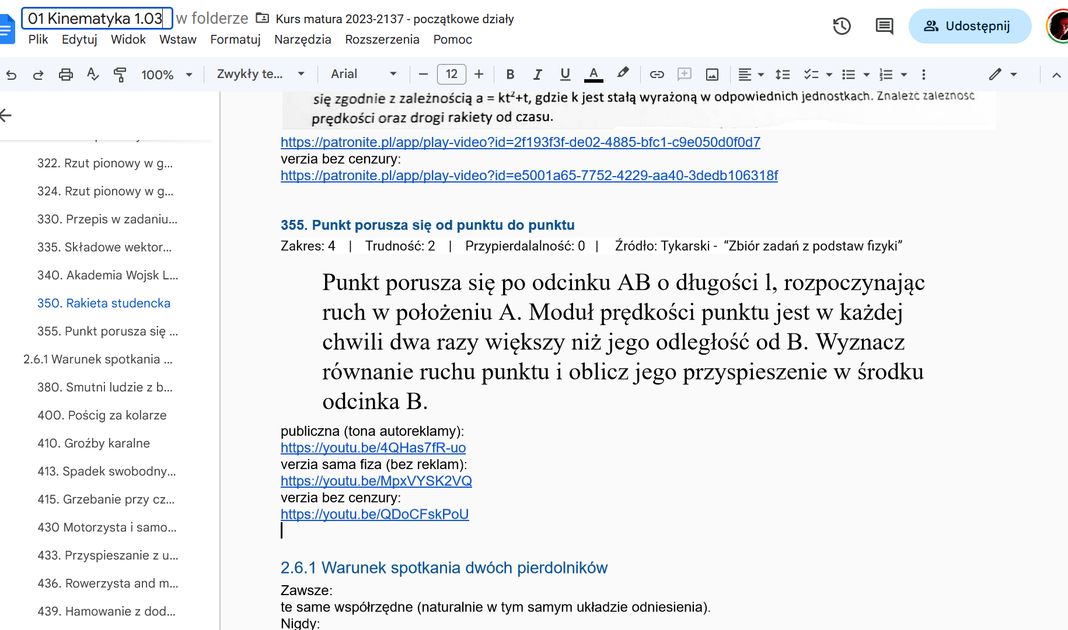Open the zoom level 100% dropdown

click(167, 75)
